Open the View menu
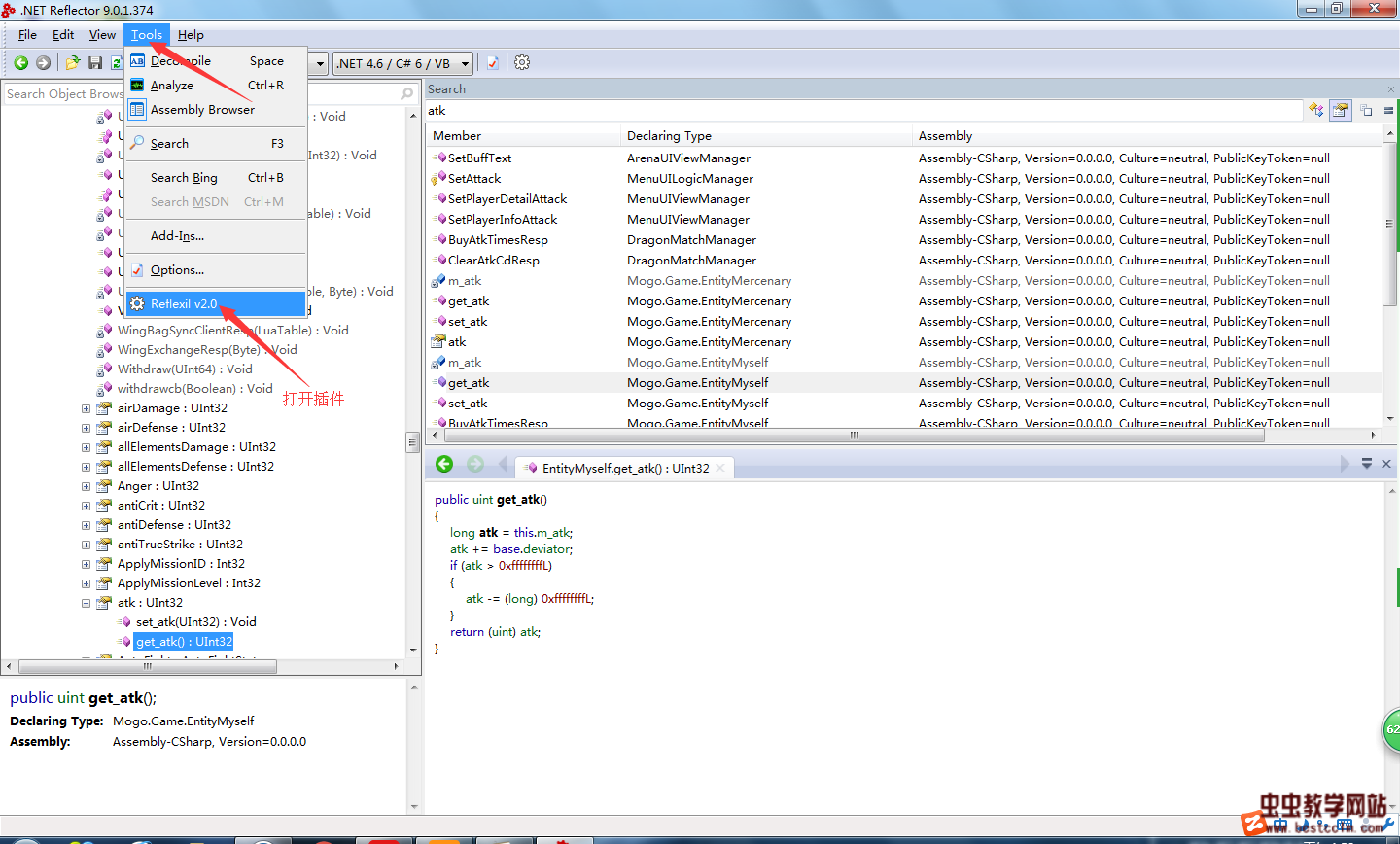 coord(102,35)
